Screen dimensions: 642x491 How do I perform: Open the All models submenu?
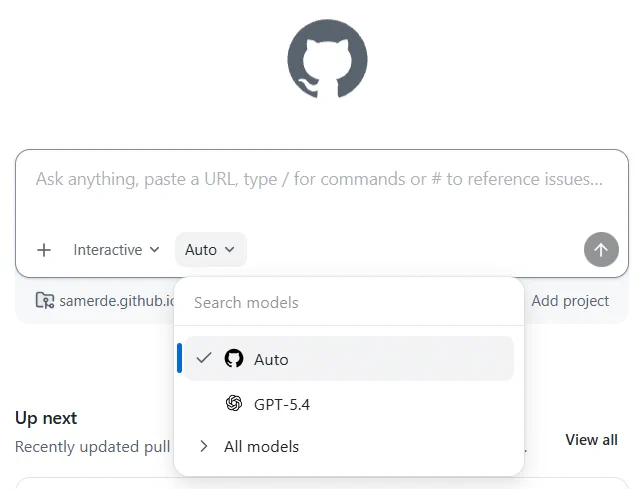coord(348,446)
